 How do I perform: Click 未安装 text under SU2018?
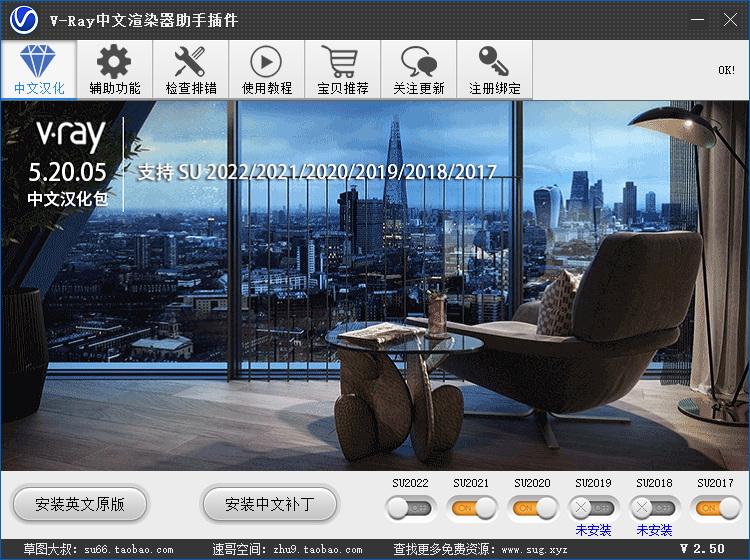(654, 530)
